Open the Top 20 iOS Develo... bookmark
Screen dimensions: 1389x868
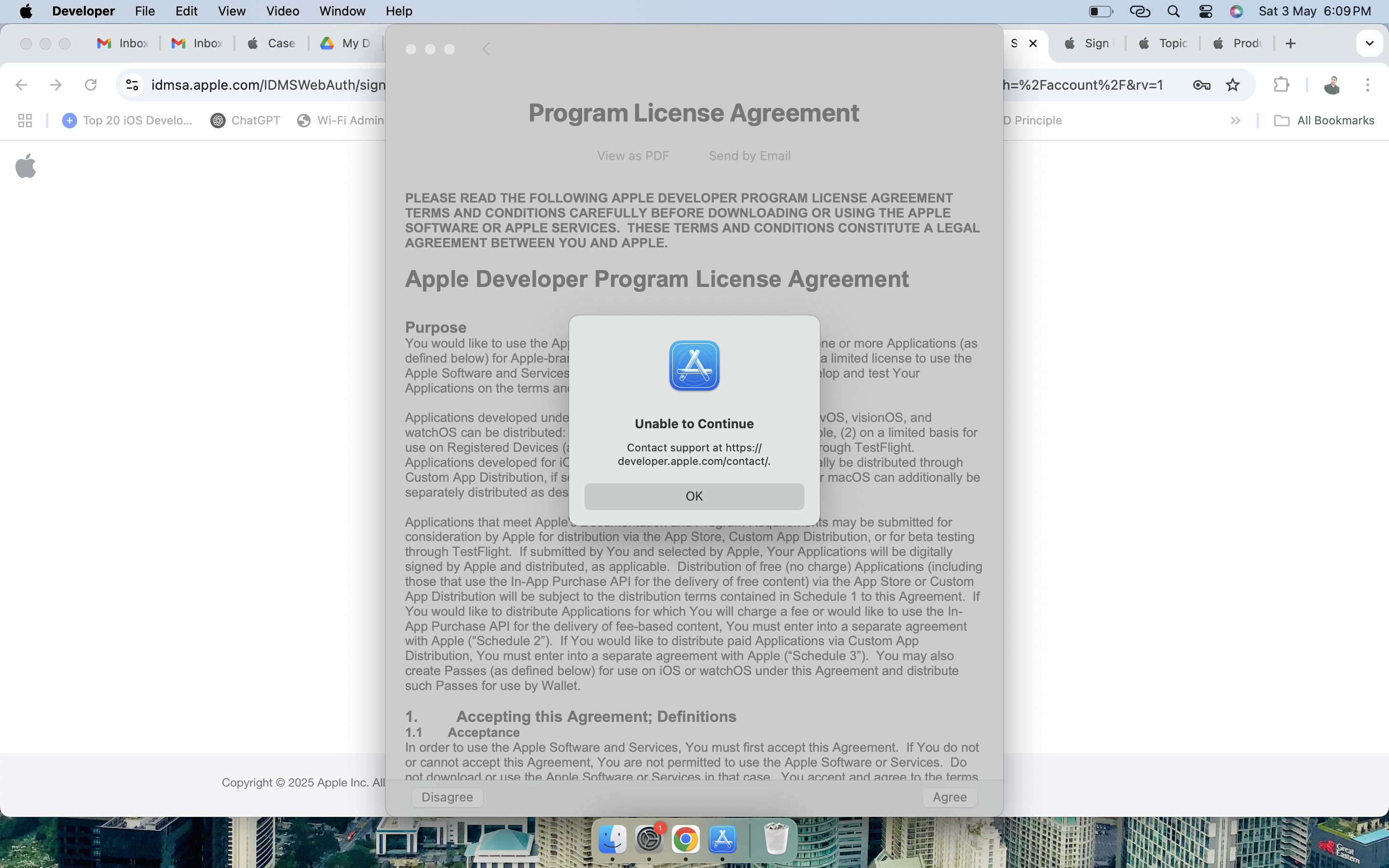[127, 120]
